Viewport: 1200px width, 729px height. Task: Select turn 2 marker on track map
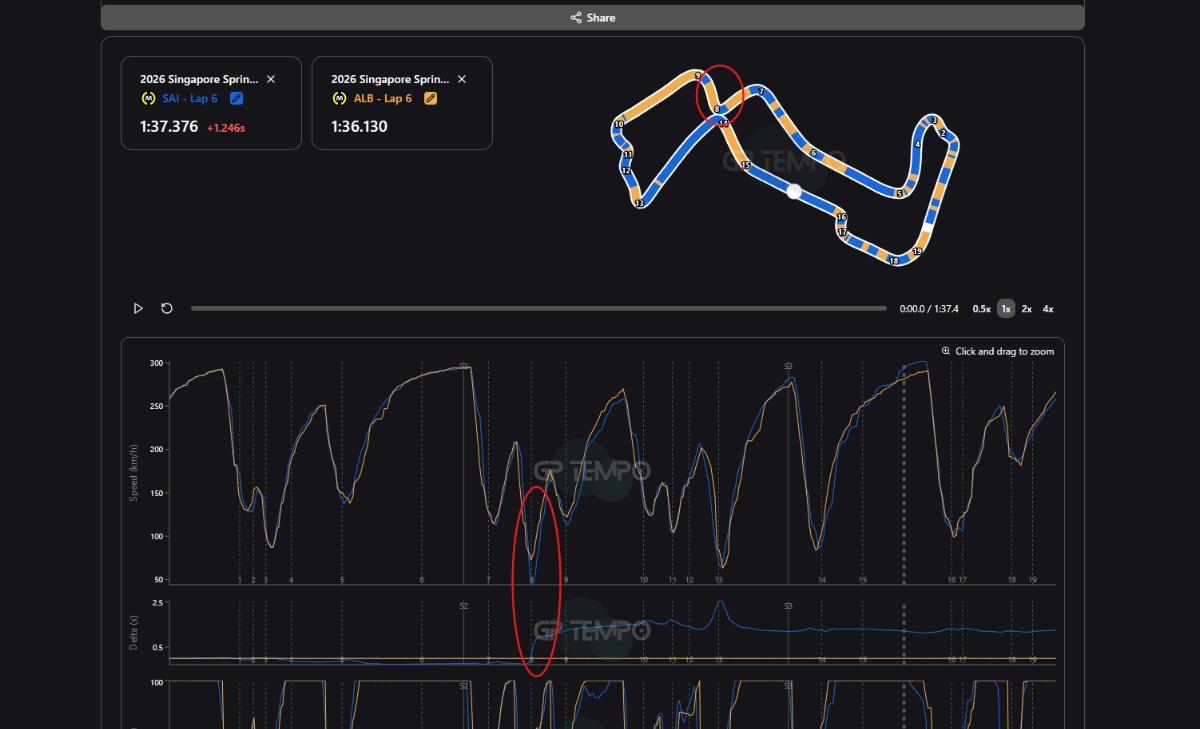tap(943, 133)
